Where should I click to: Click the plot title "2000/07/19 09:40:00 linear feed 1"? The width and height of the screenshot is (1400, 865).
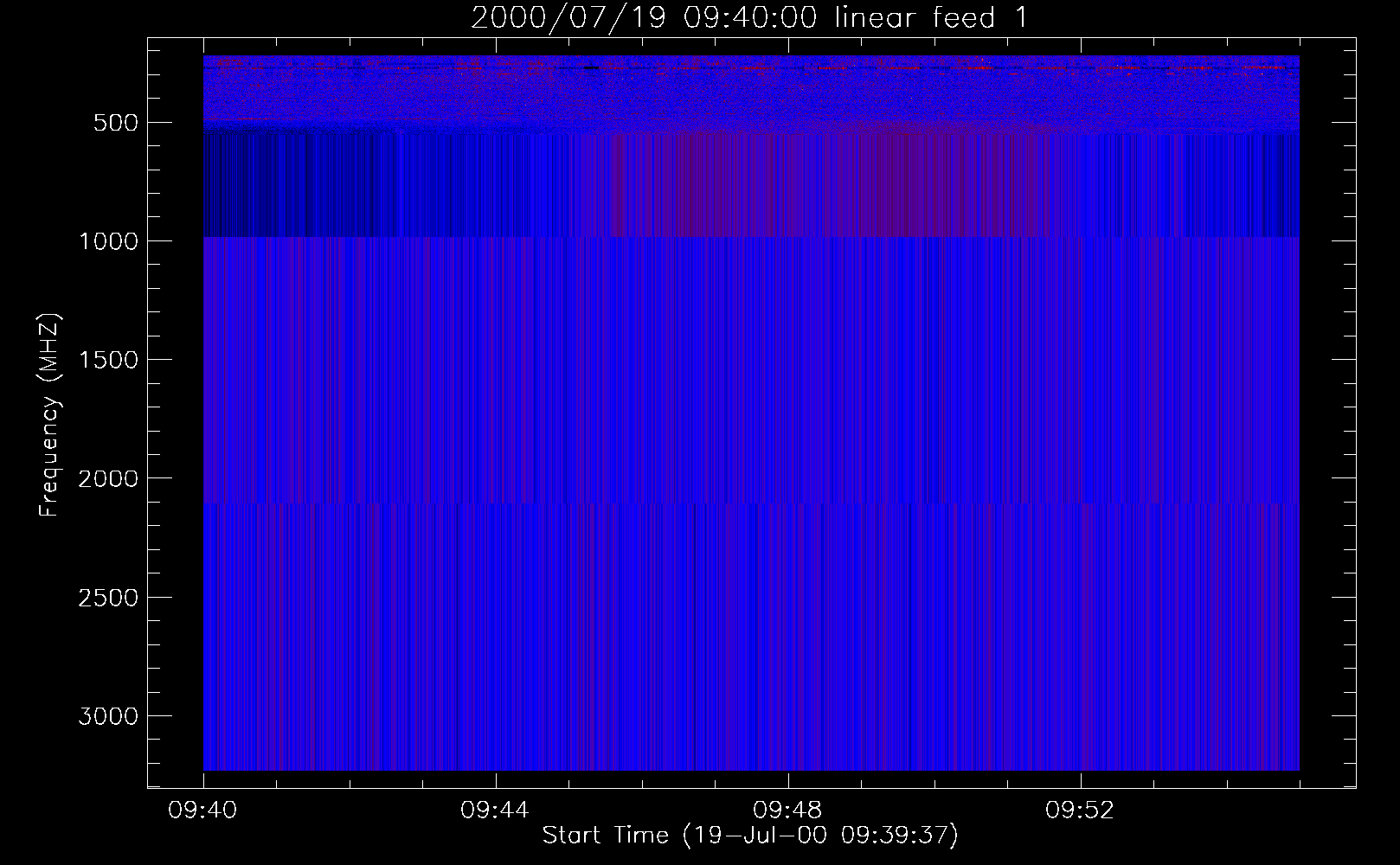(749, 17)
